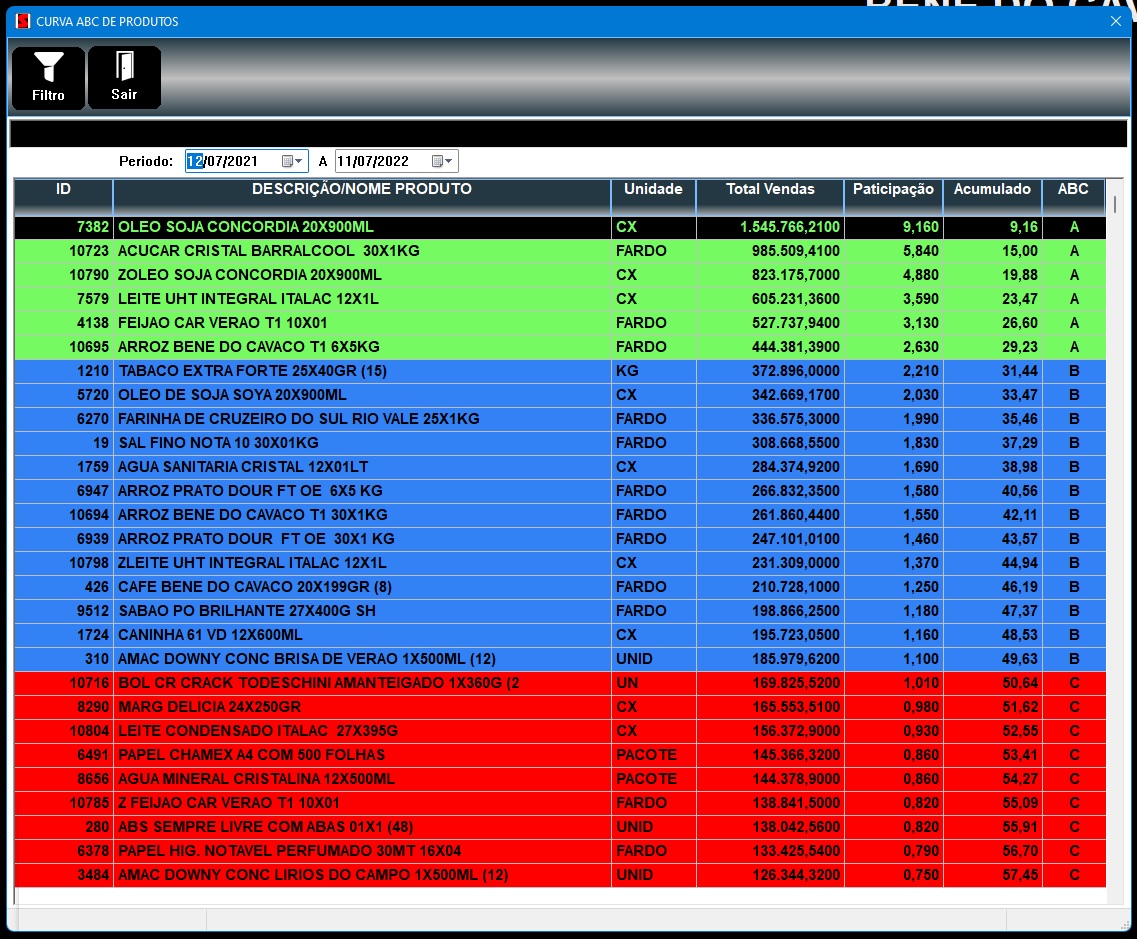Click the table vertical scrollbar thumb
Viewport: 1137px width, 939px height.
tap(1115, 204)
